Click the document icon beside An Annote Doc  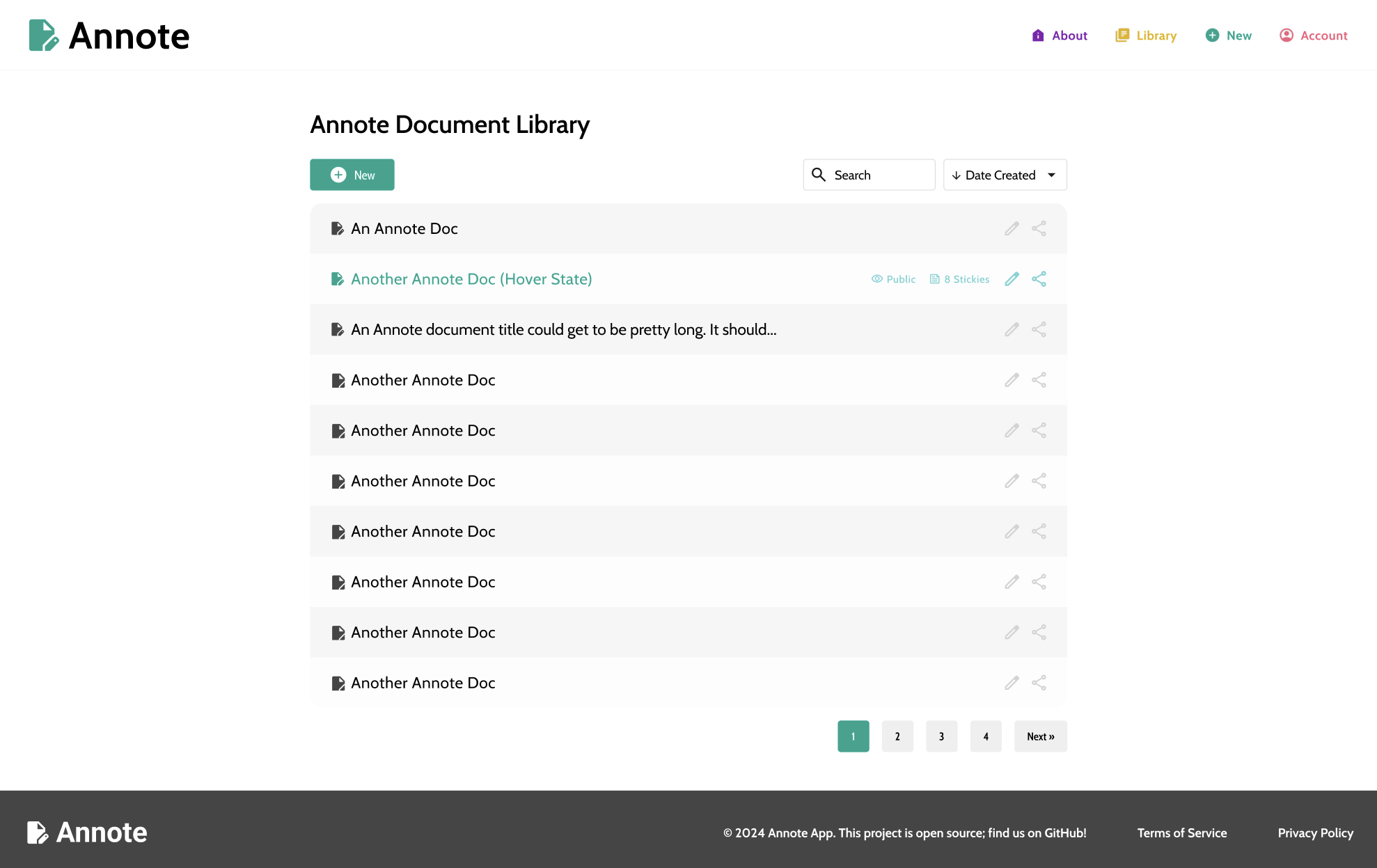tap(338, 228)
